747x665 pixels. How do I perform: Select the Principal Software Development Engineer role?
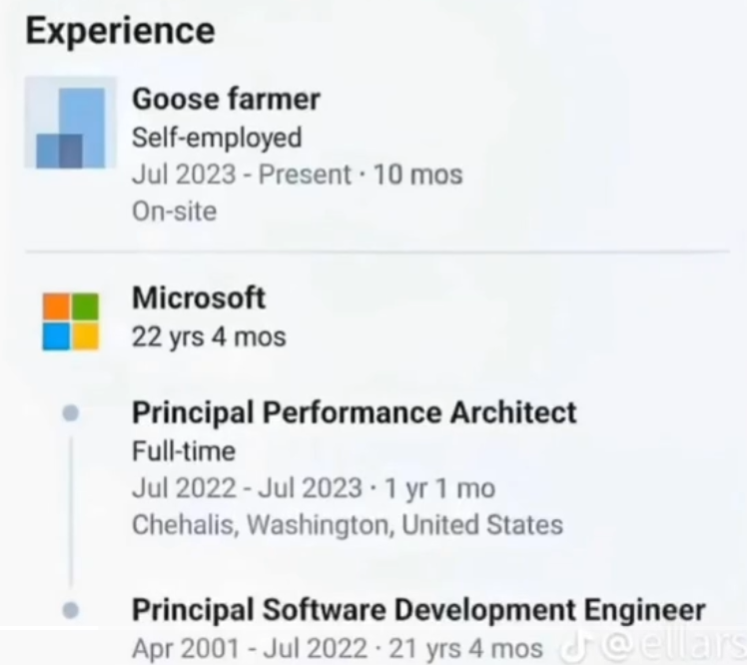pos(418,610)
